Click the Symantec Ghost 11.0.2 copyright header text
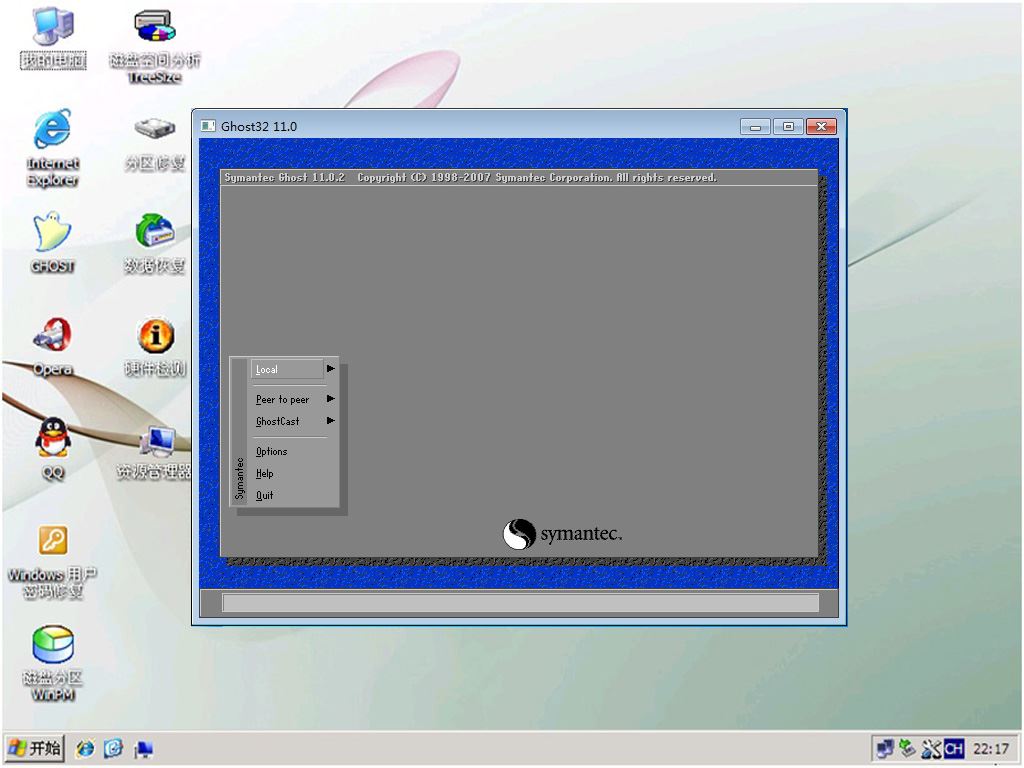The height and width of the screenshot is (768, 1024). pyautogui.click(x=470, y=177)
